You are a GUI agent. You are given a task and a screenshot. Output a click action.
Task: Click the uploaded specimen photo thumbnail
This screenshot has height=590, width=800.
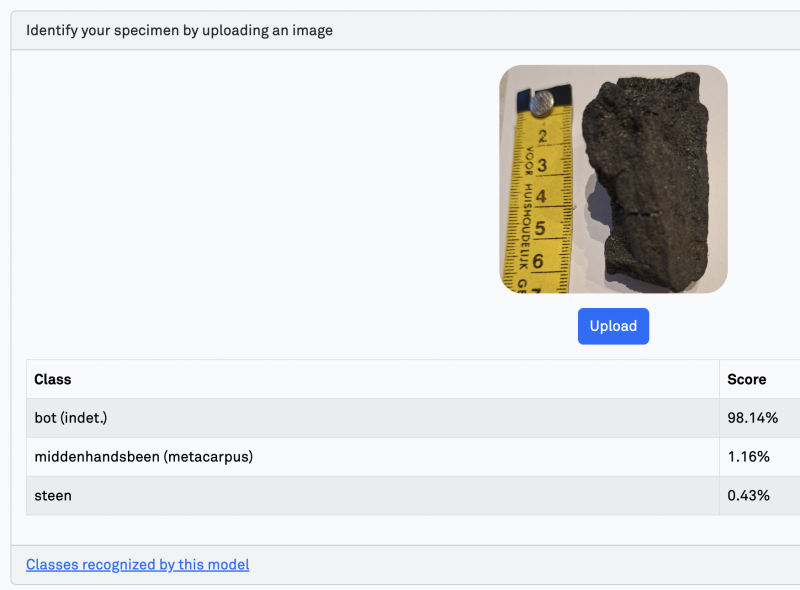613,180
